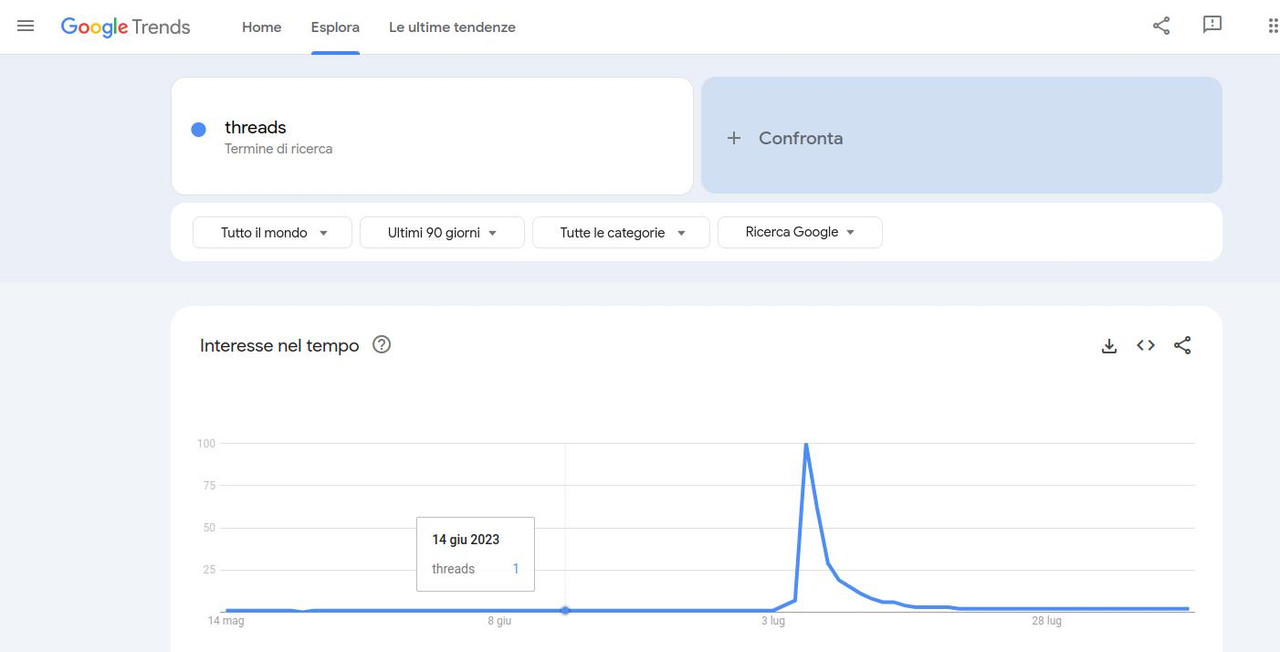The image size is (1280, 652).
Task: Click the 14 mag axis label
Action: [x=226, y=621]
